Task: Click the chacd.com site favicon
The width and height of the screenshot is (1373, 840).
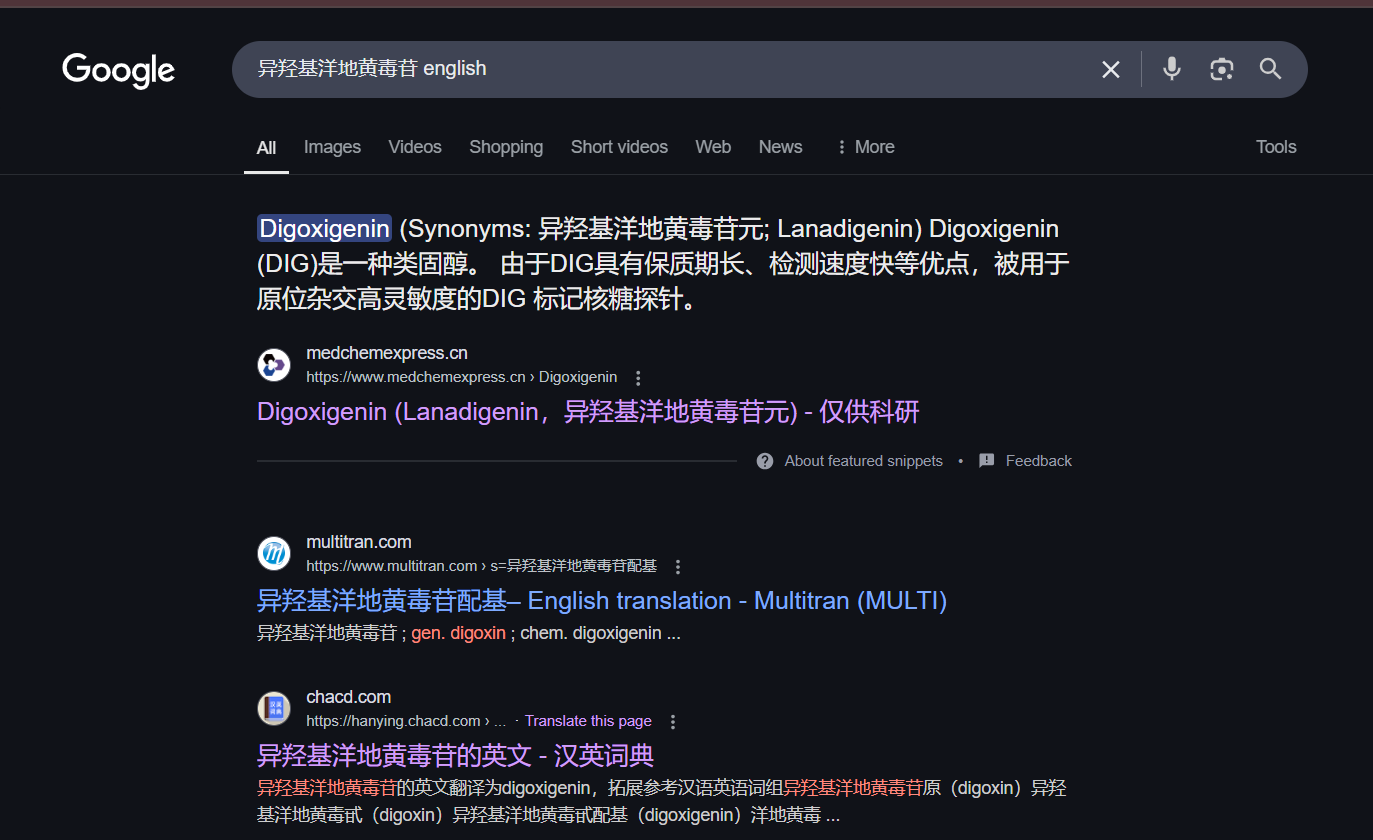Action: tap(274, 709)
